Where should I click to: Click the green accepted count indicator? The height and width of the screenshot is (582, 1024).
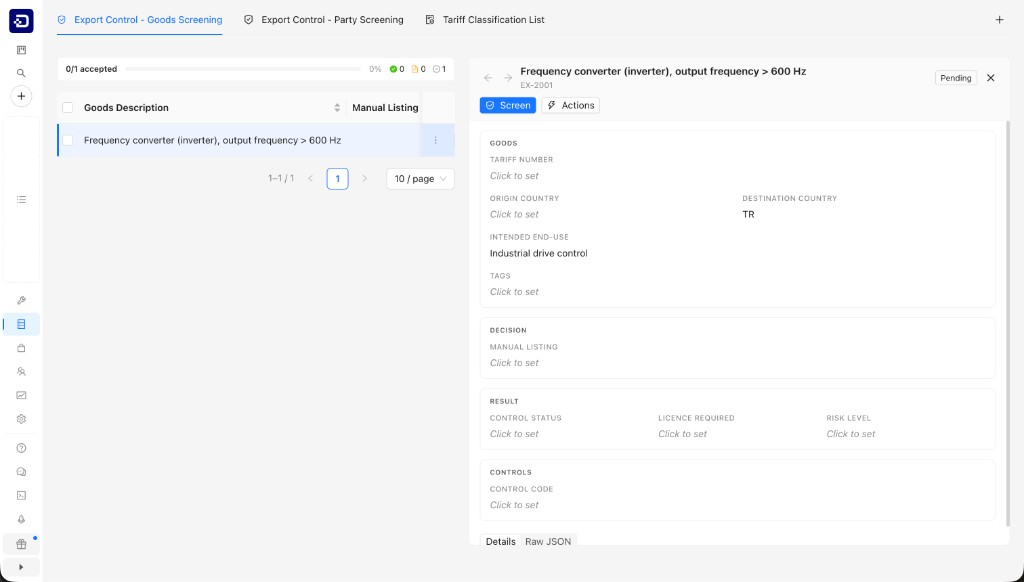tap(397, 69)
